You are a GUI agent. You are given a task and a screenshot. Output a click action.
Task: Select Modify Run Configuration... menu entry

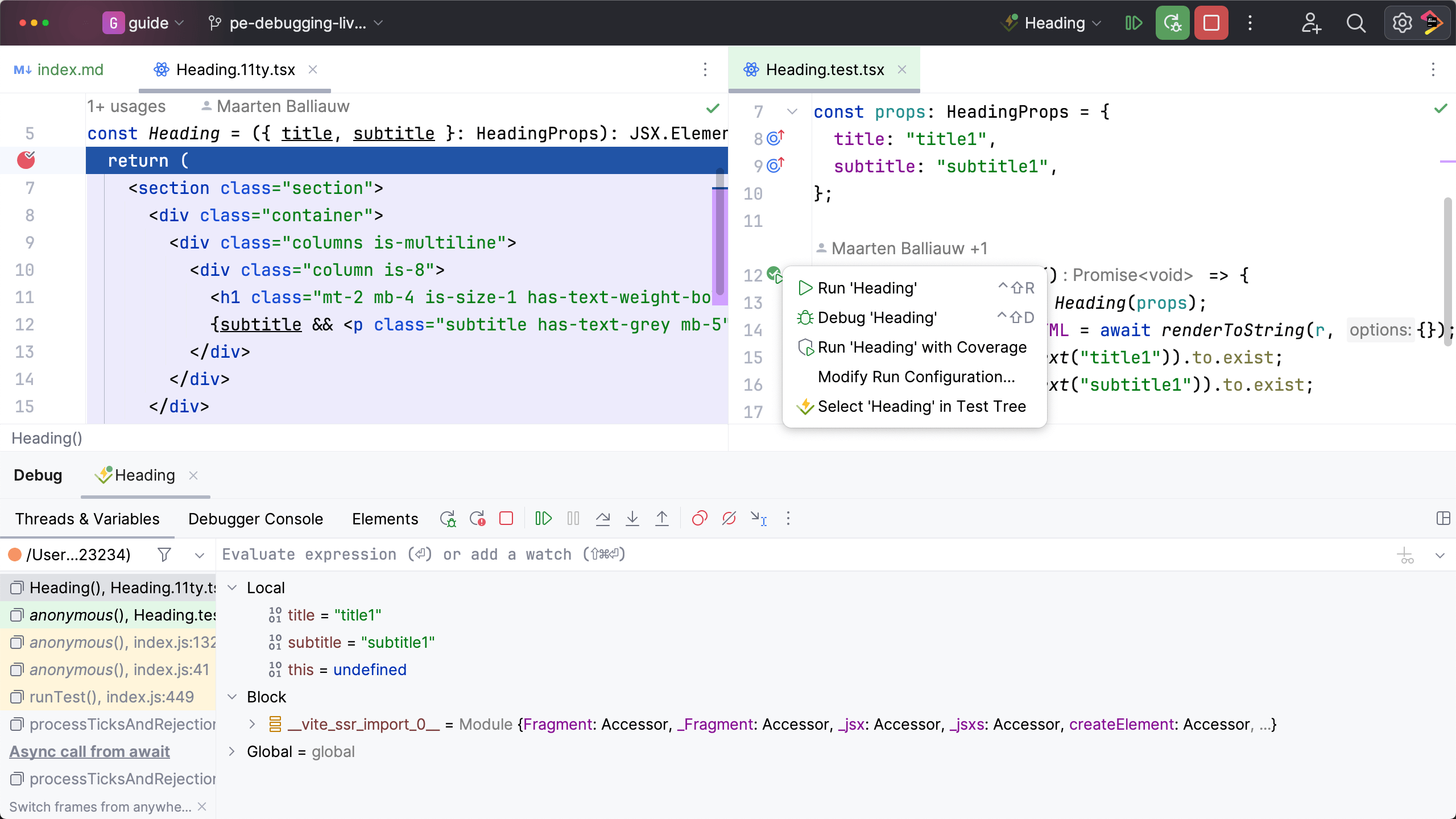click(x=916, y=377)
